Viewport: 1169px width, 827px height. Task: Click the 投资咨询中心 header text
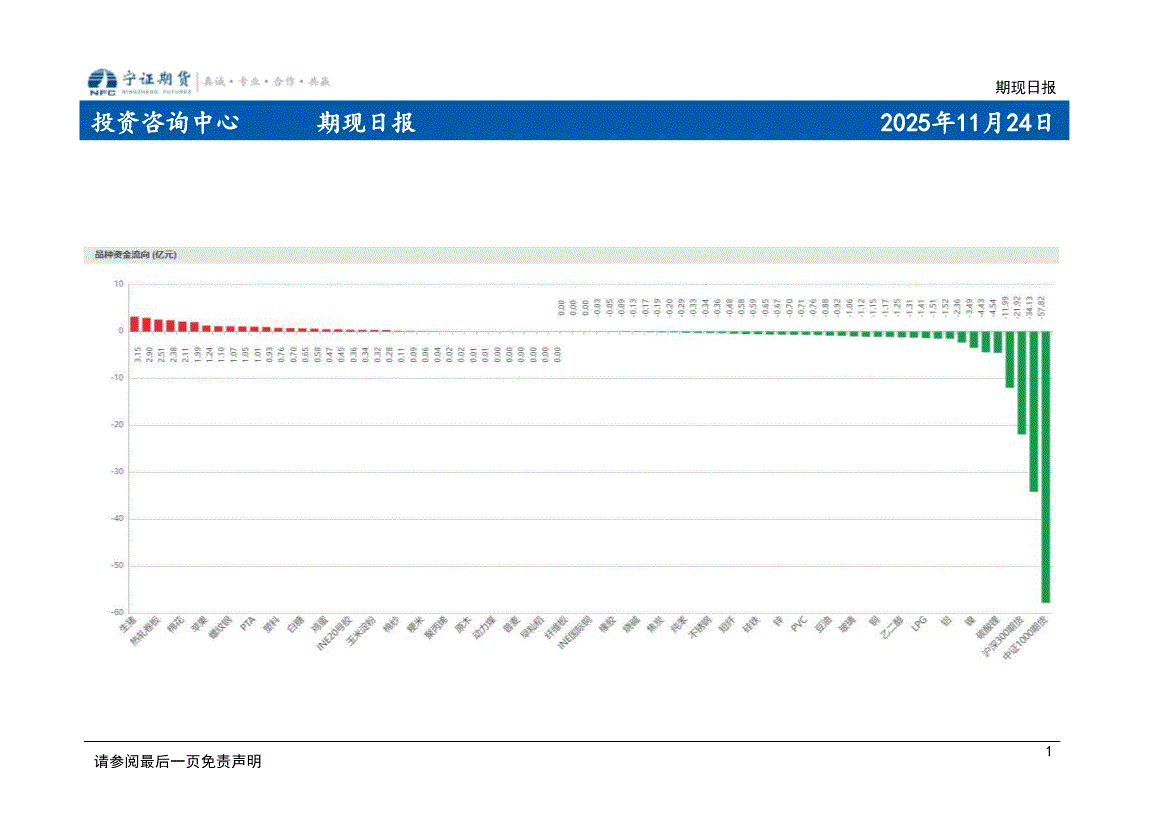click(x=165, y=123)
